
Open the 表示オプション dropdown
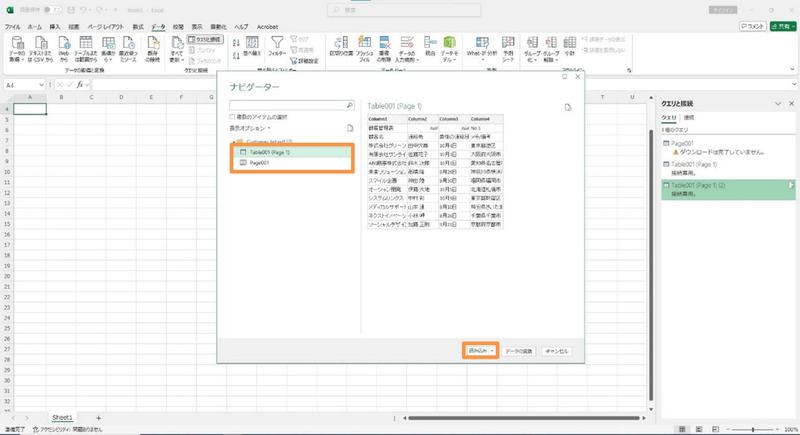click(x=252, y=129)
